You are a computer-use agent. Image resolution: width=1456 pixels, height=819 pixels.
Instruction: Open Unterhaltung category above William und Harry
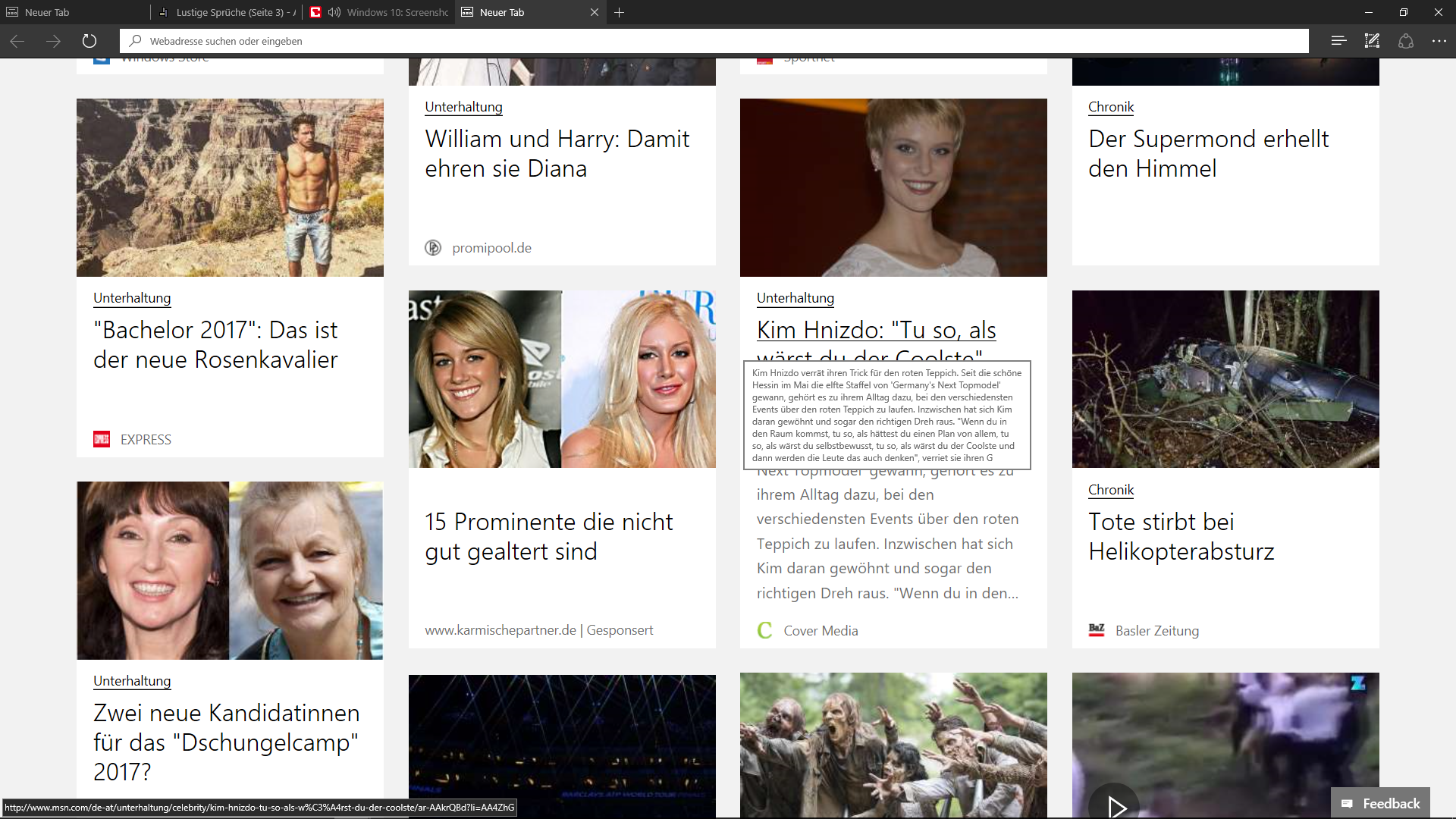pos(463,107)
